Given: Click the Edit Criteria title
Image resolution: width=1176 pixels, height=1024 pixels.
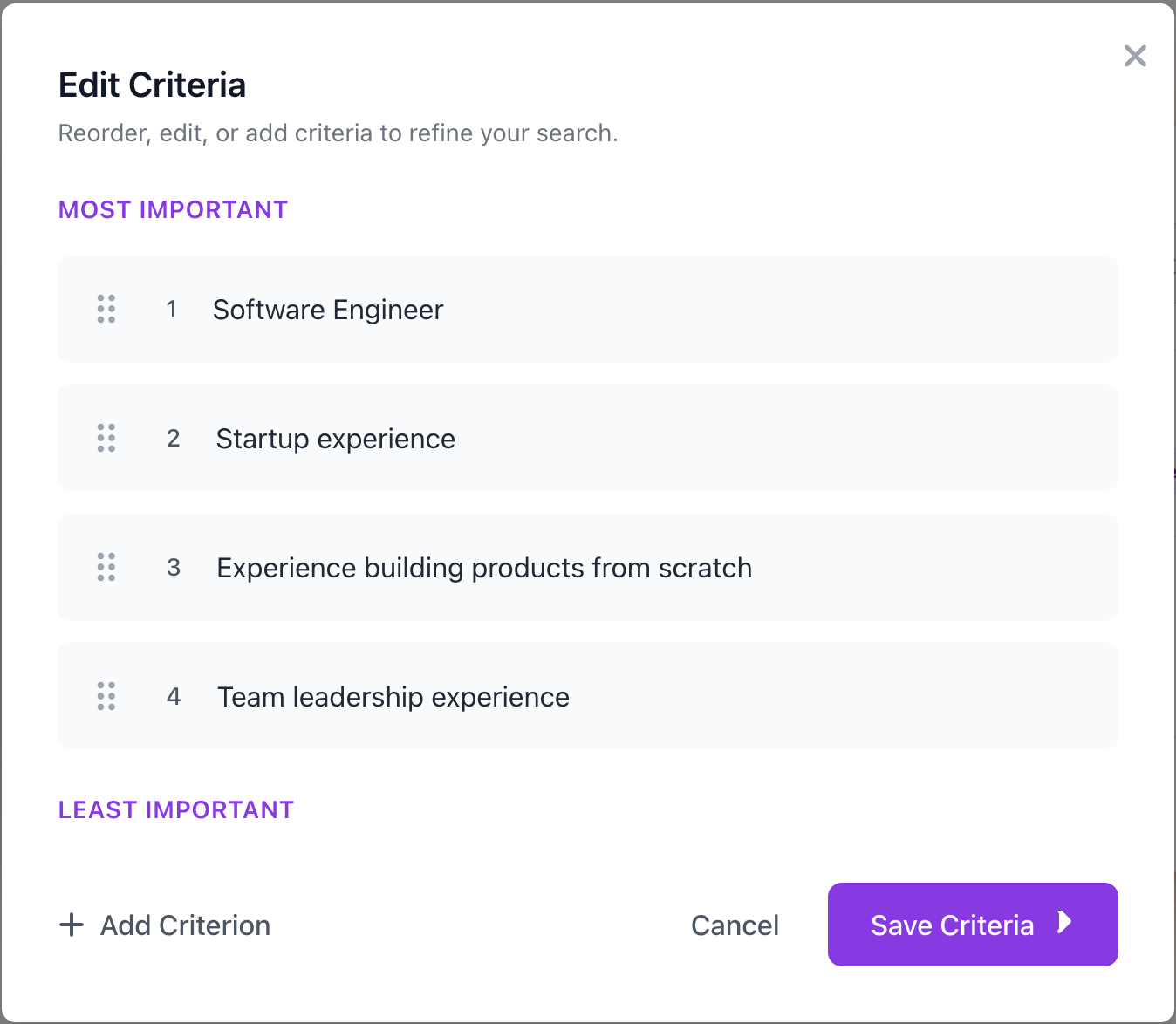Looking at the screenshot, I should [x=152, y=85].
